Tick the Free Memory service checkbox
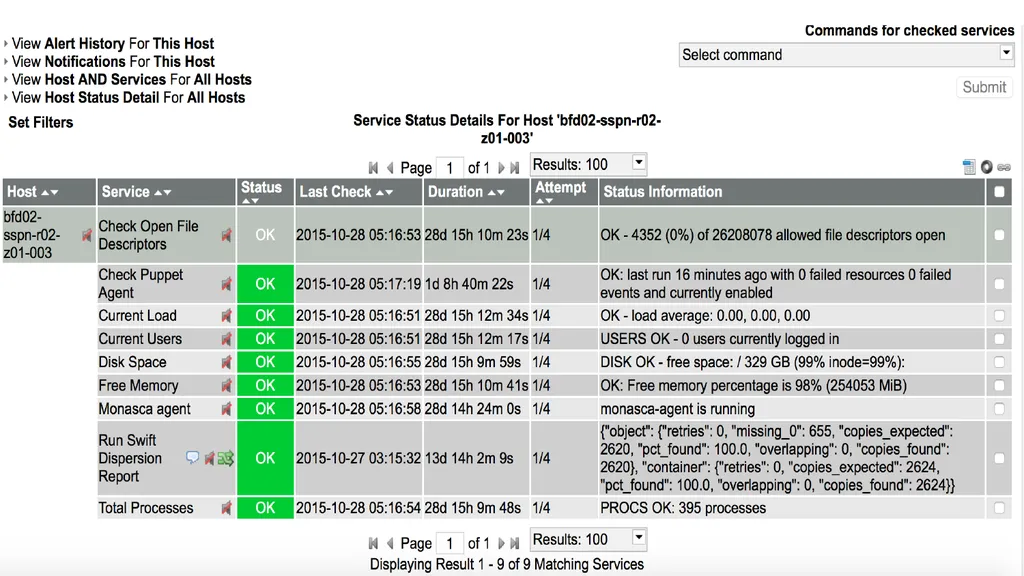The image size is (1024, 576). (999, 385)
